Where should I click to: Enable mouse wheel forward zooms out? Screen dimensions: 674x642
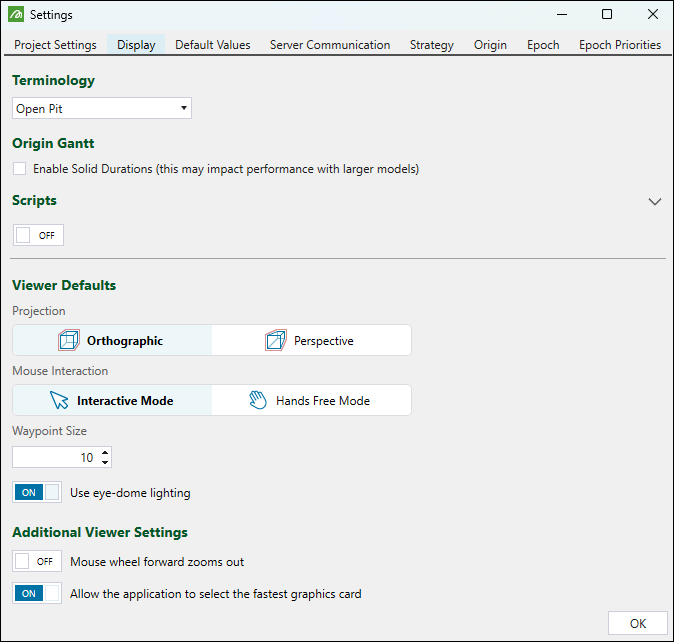(x=37, y=562)
